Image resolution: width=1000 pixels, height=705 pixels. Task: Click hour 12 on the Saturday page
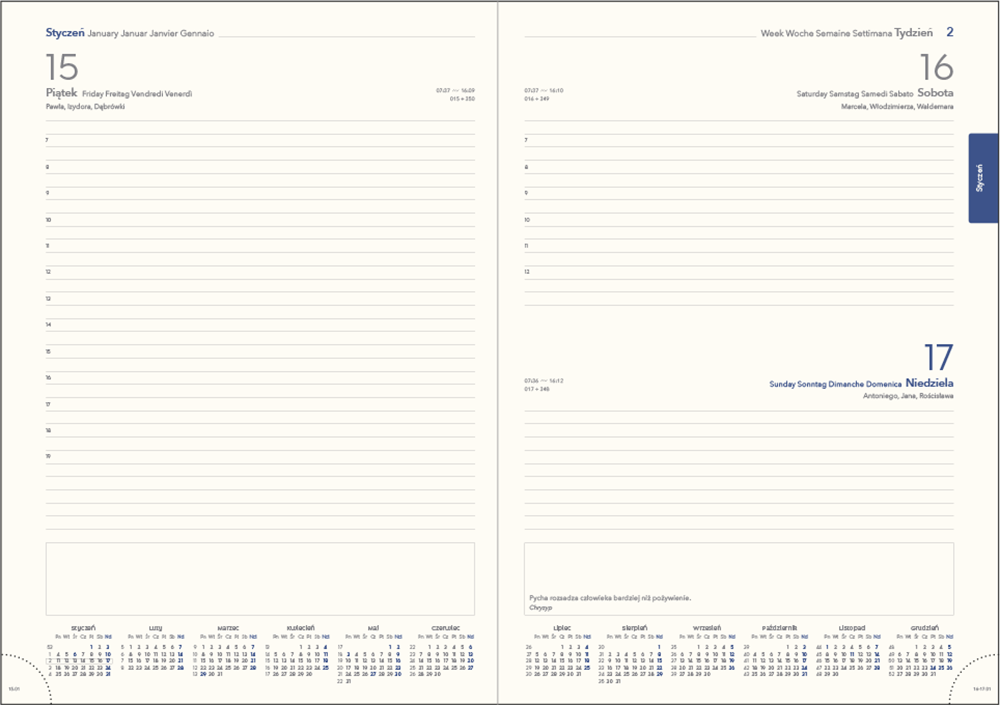[527, 272]
